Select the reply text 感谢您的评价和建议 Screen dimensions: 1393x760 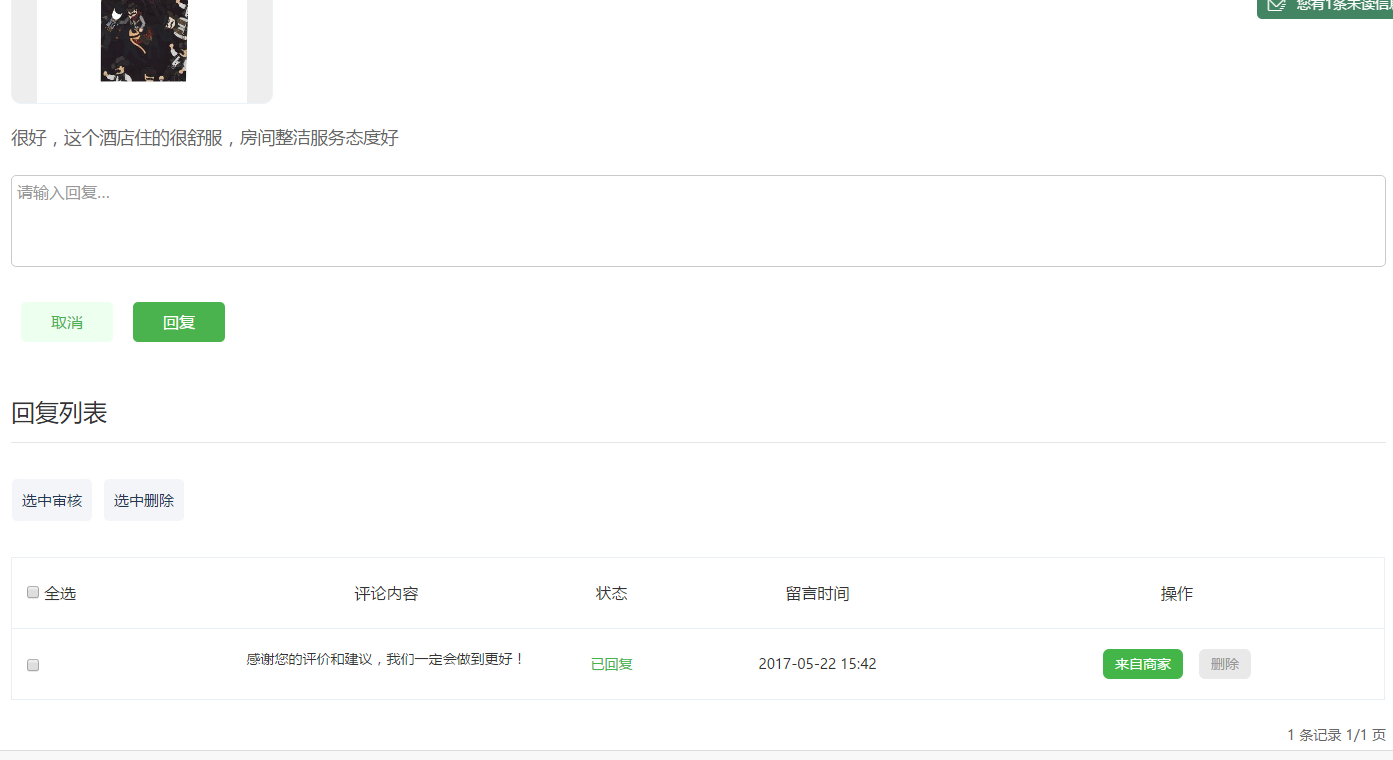pos(385,660)
